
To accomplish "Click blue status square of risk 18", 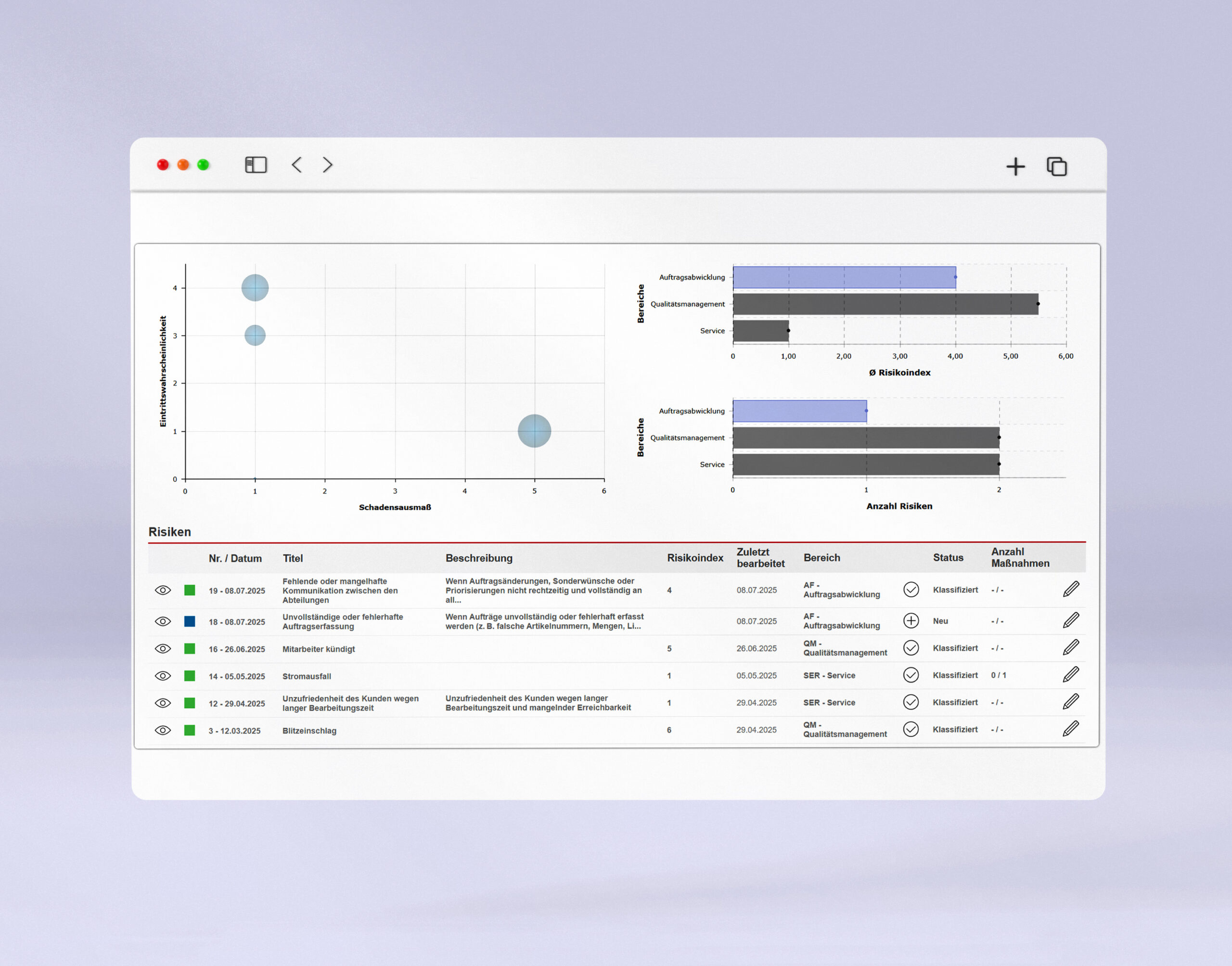I will [x=190, y=621].
